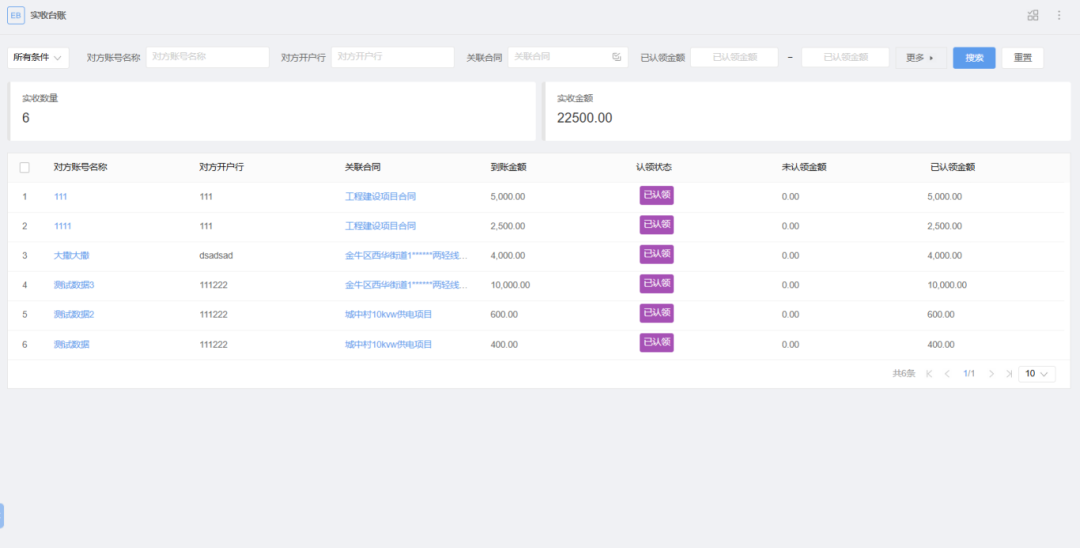Click 已认领 badge in row 6
The width and height of the screenshot is (1080, 548).
click(x=656, y=343)
